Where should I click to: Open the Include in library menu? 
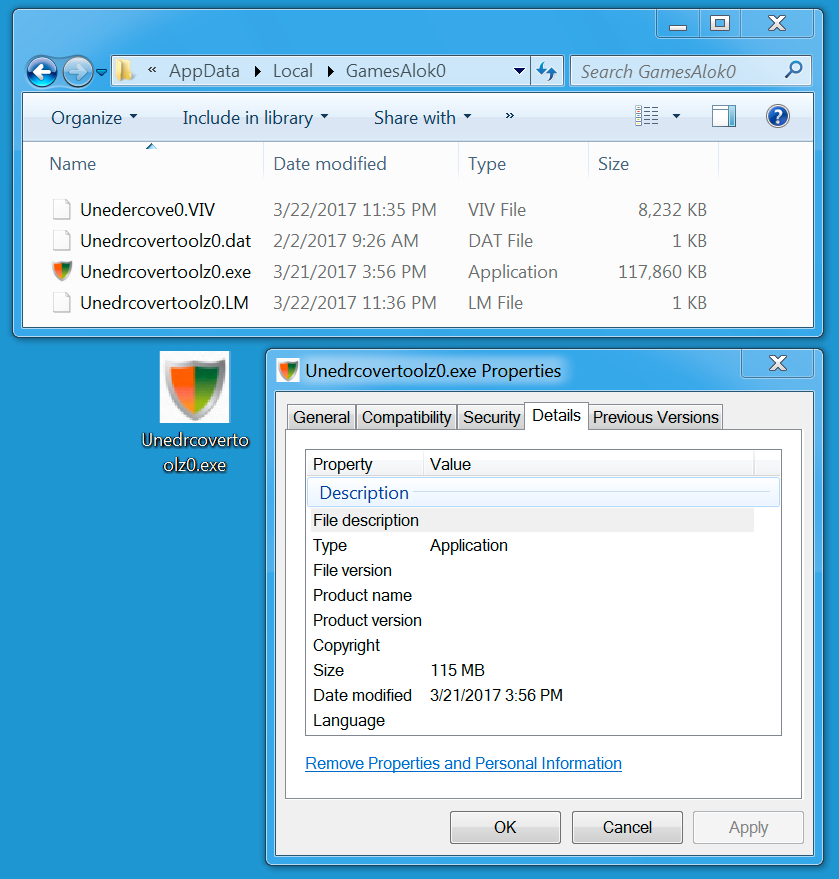coord(255,118)
